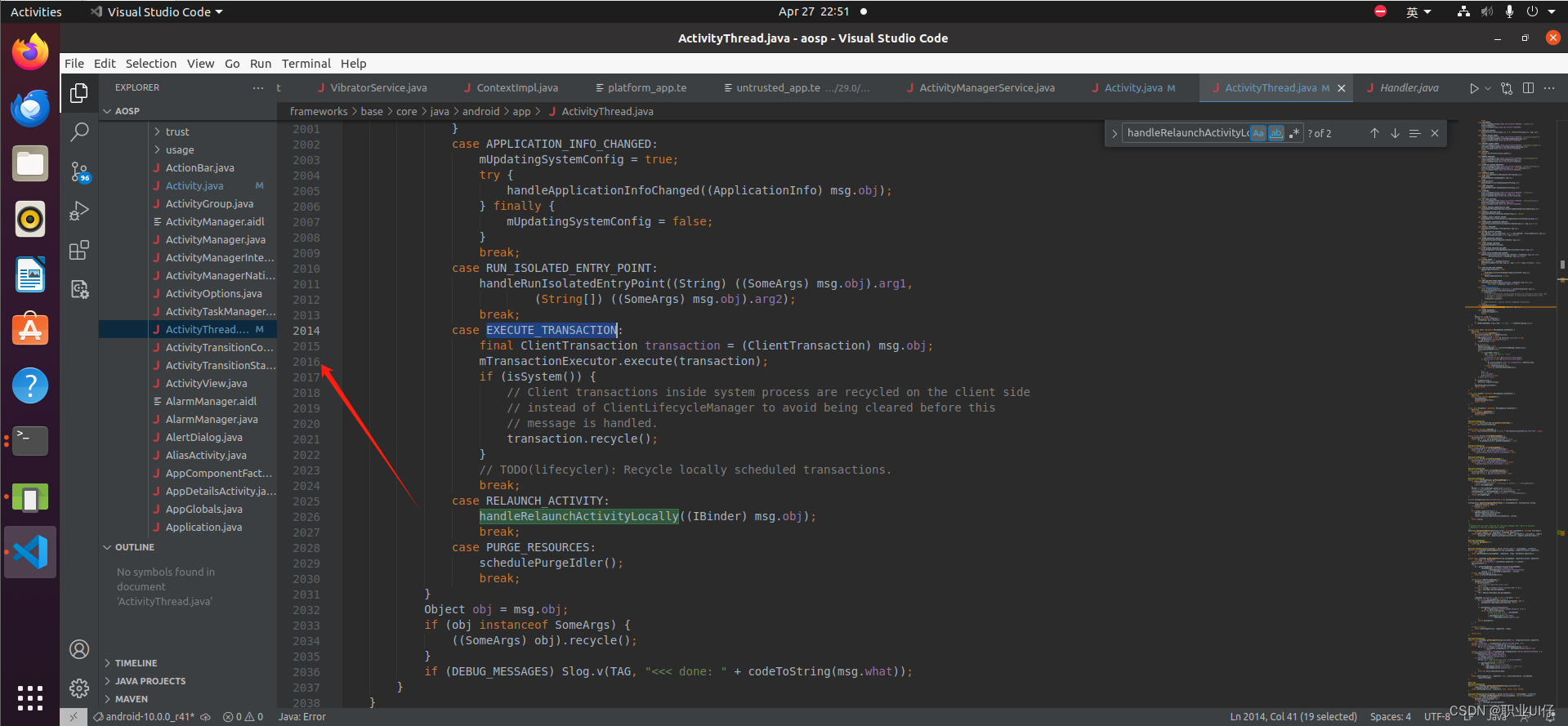
Task: Click the Ln 2014, Col 41 cursor position
Action: pyautogui.click(x=1293, y=717)
